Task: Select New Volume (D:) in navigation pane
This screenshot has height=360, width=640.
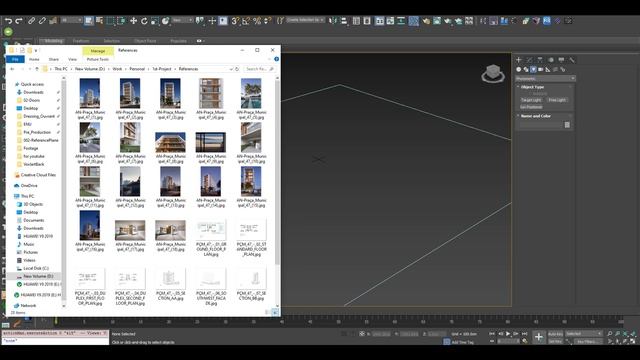Action: click(x=38, y=276)
